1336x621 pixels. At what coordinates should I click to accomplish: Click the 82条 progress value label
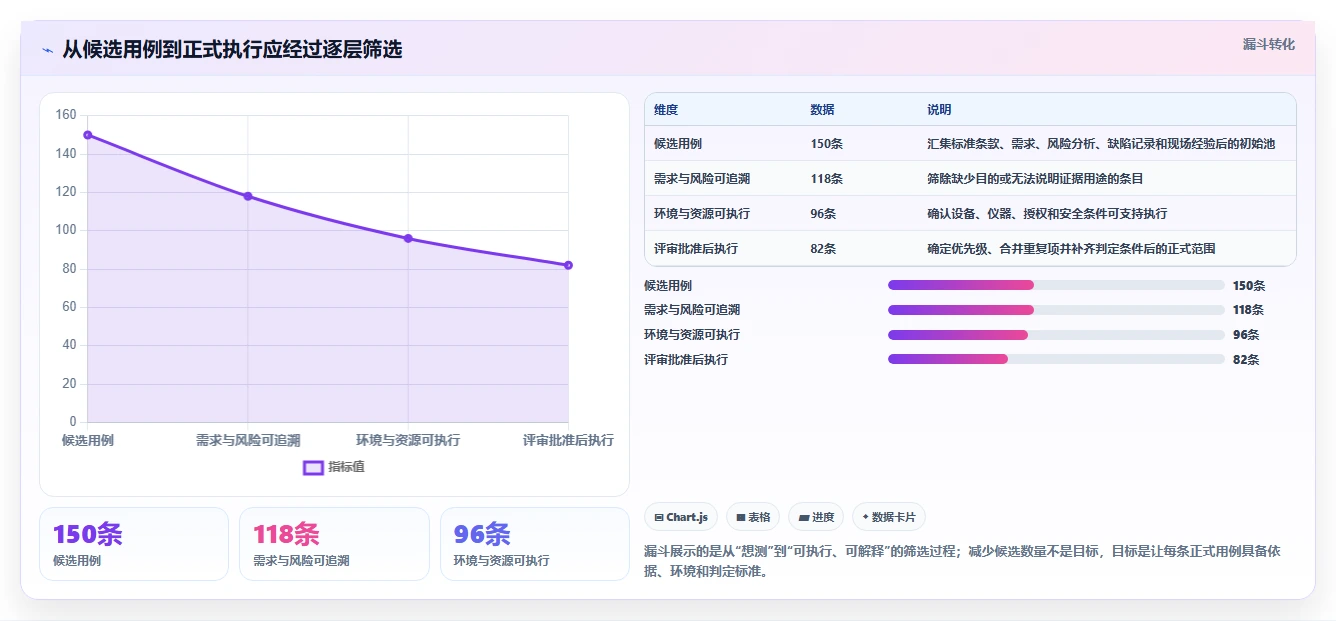(x=1246, y=359)
